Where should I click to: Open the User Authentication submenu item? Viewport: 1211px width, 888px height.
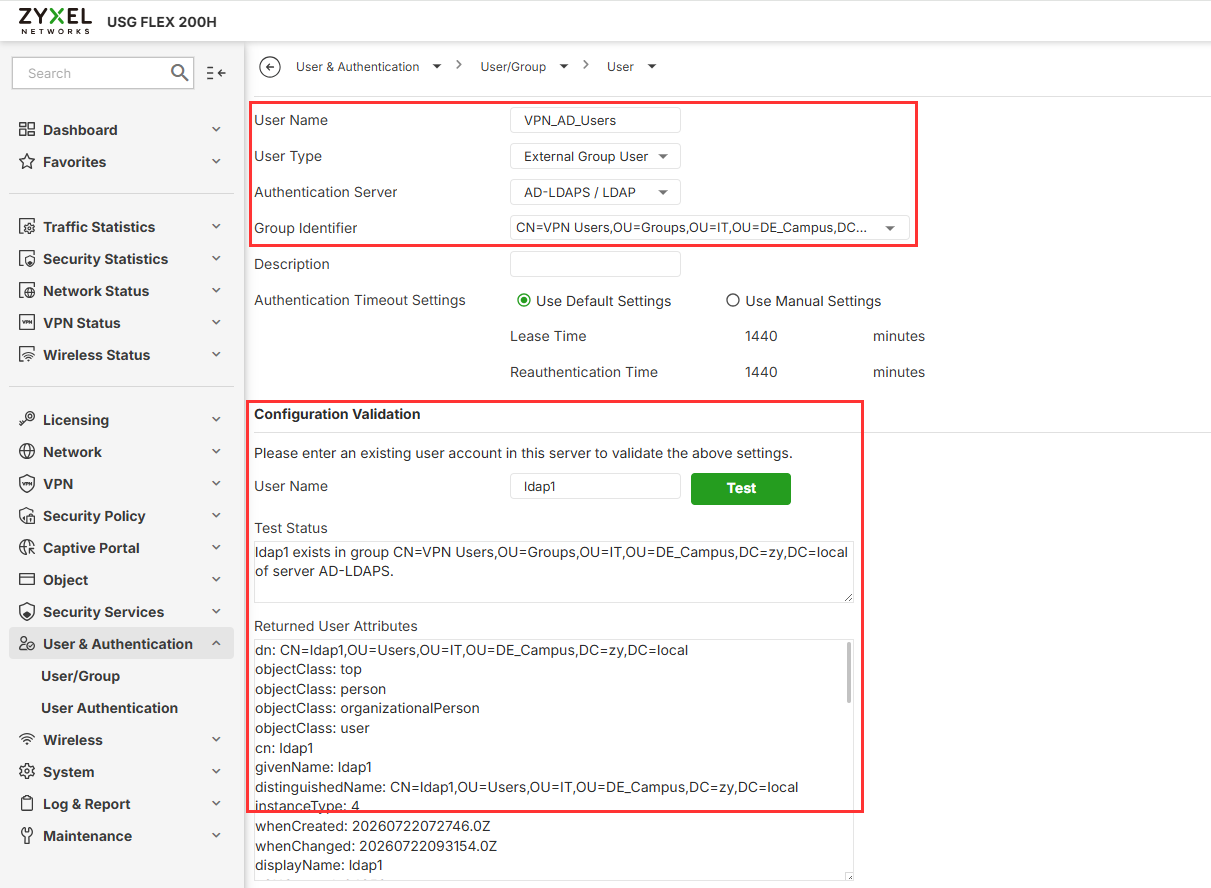coord(109,708)
